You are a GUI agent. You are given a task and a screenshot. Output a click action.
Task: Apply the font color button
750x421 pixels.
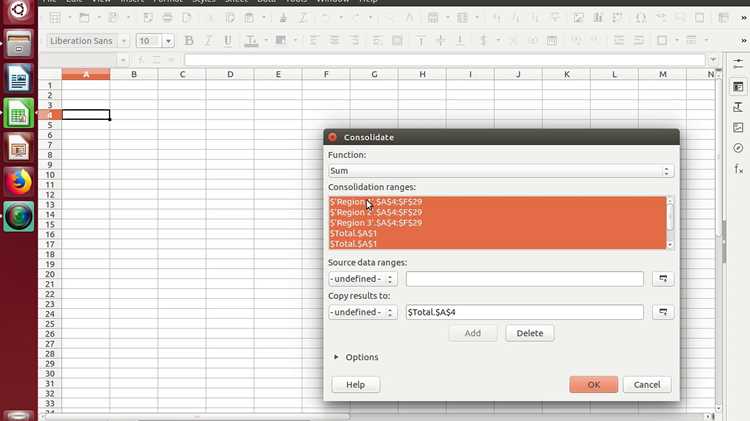(x=251, y=41)
